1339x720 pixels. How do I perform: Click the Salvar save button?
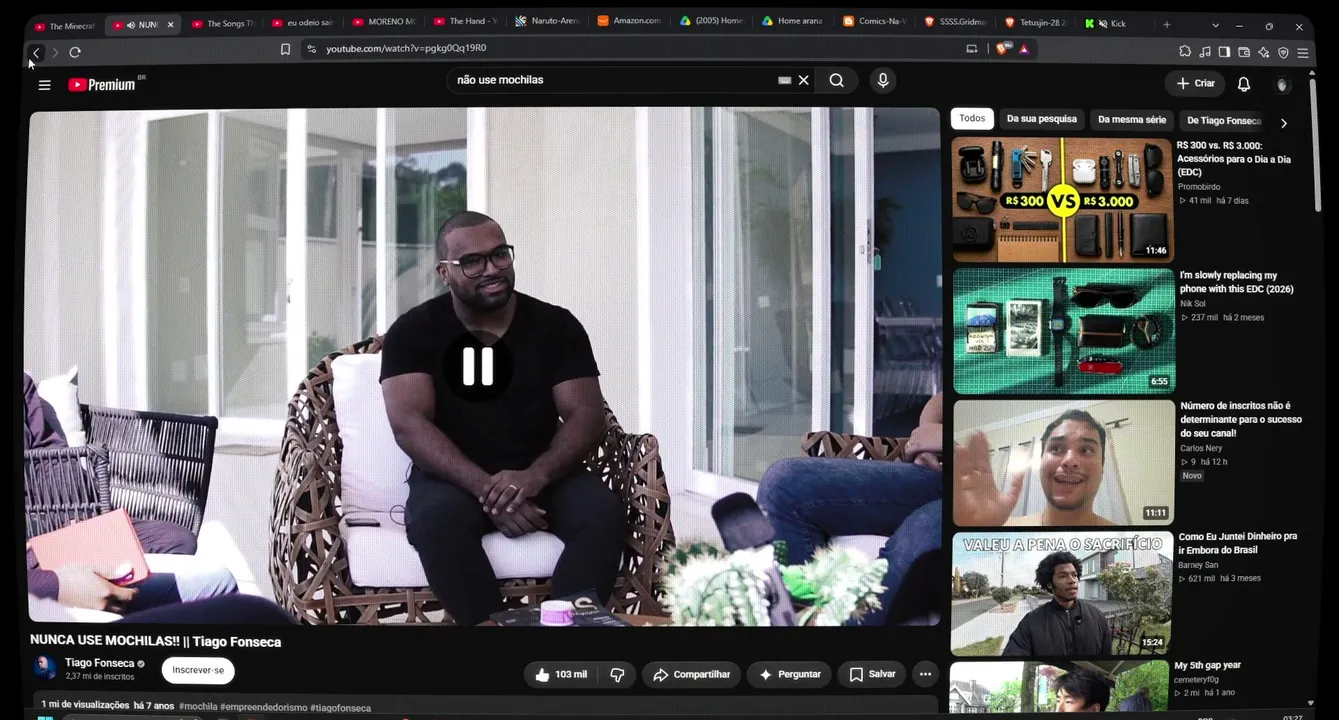872,675
